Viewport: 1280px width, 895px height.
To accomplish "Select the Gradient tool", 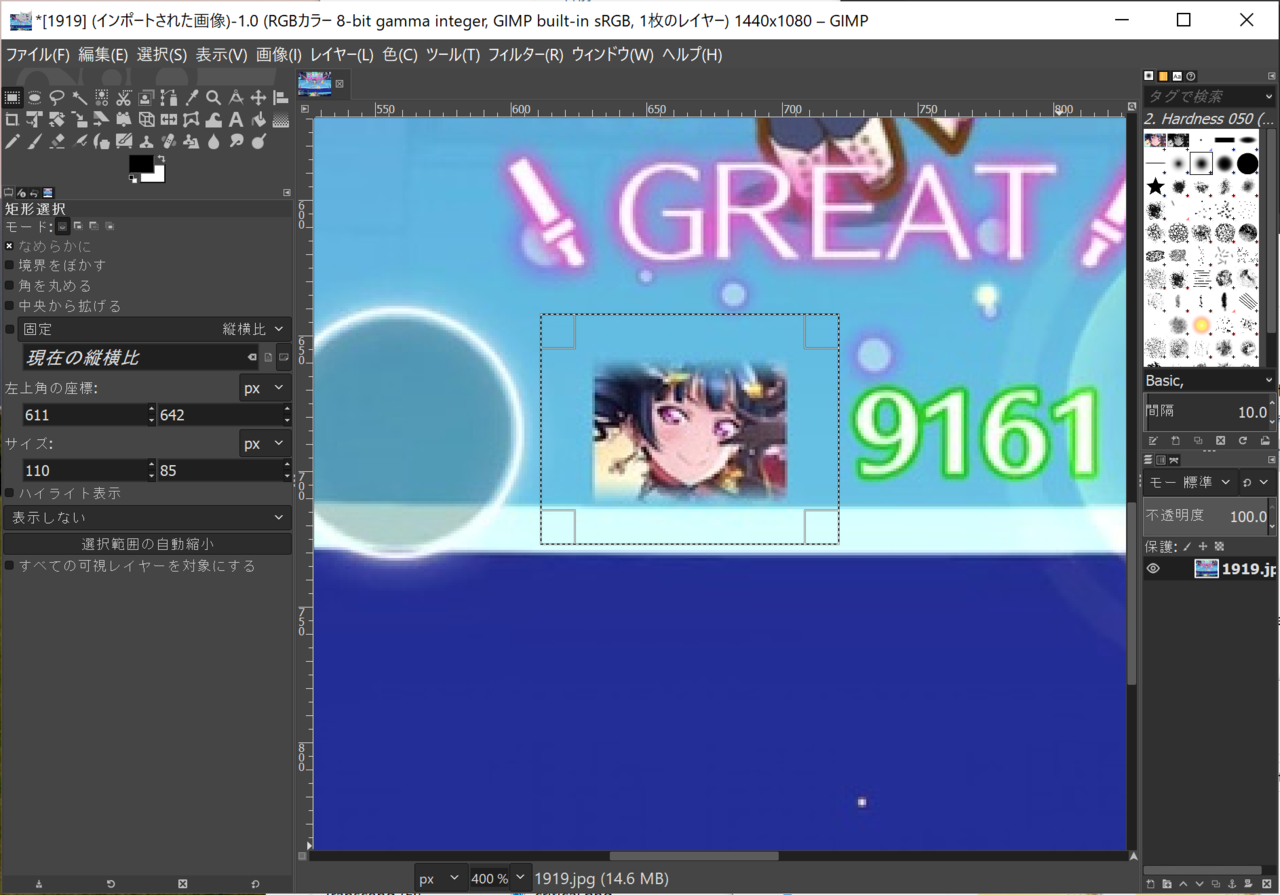I will coord(281,120).
